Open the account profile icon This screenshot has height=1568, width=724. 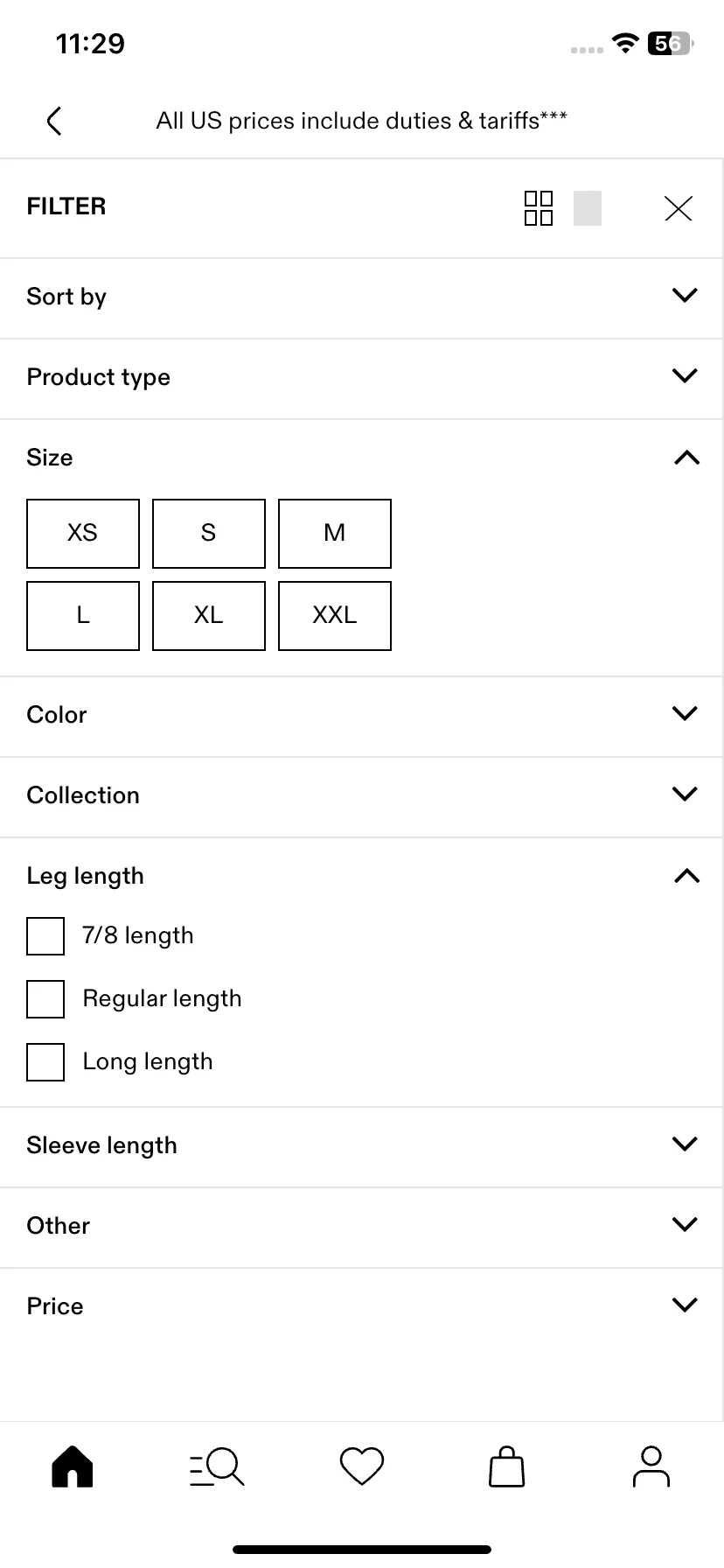pos(651,1466)
